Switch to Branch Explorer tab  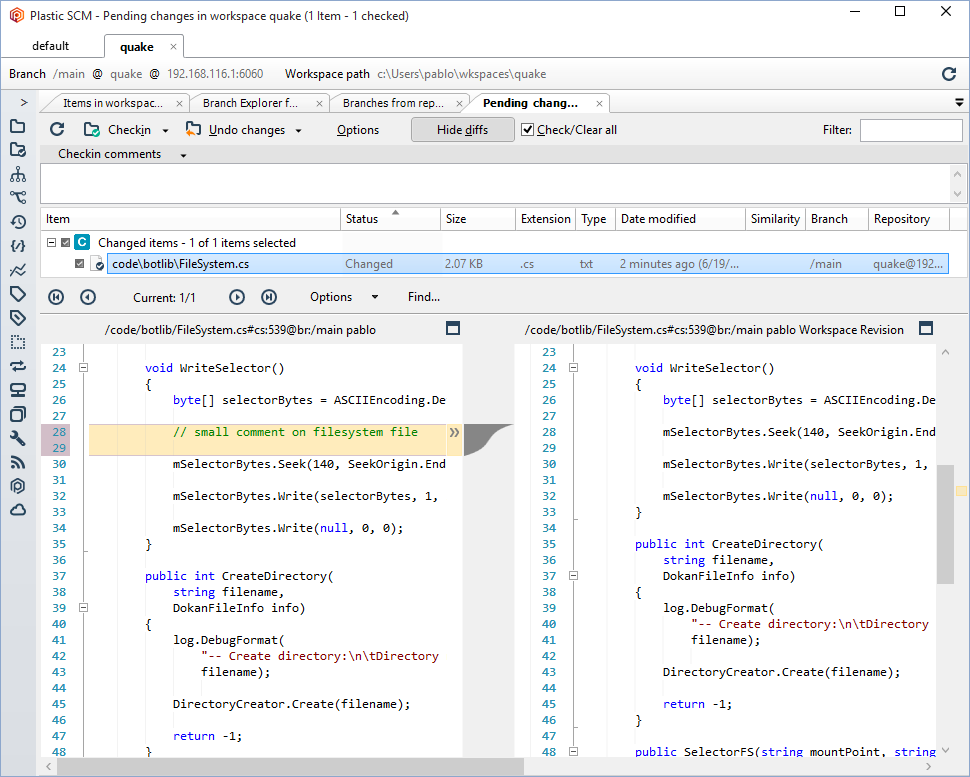tap(251, 103)
